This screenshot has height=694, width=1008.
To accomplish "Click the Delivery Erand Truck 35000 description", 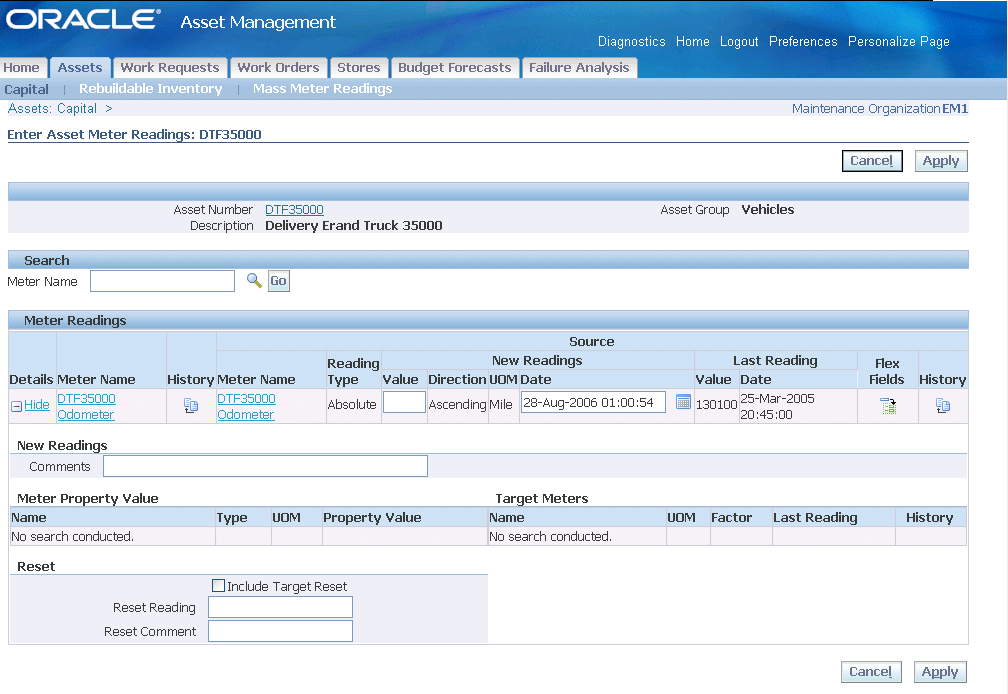I will pos(354,226).
